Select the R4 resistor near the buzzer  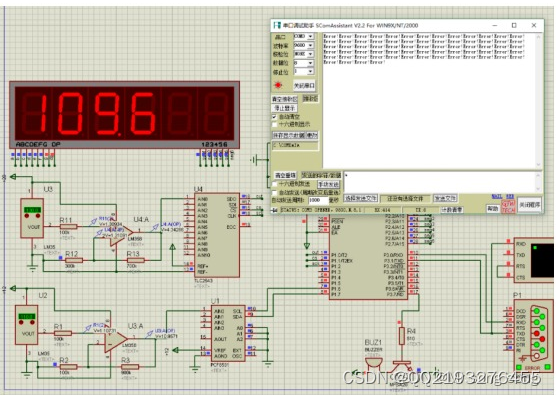coord(401,335)
